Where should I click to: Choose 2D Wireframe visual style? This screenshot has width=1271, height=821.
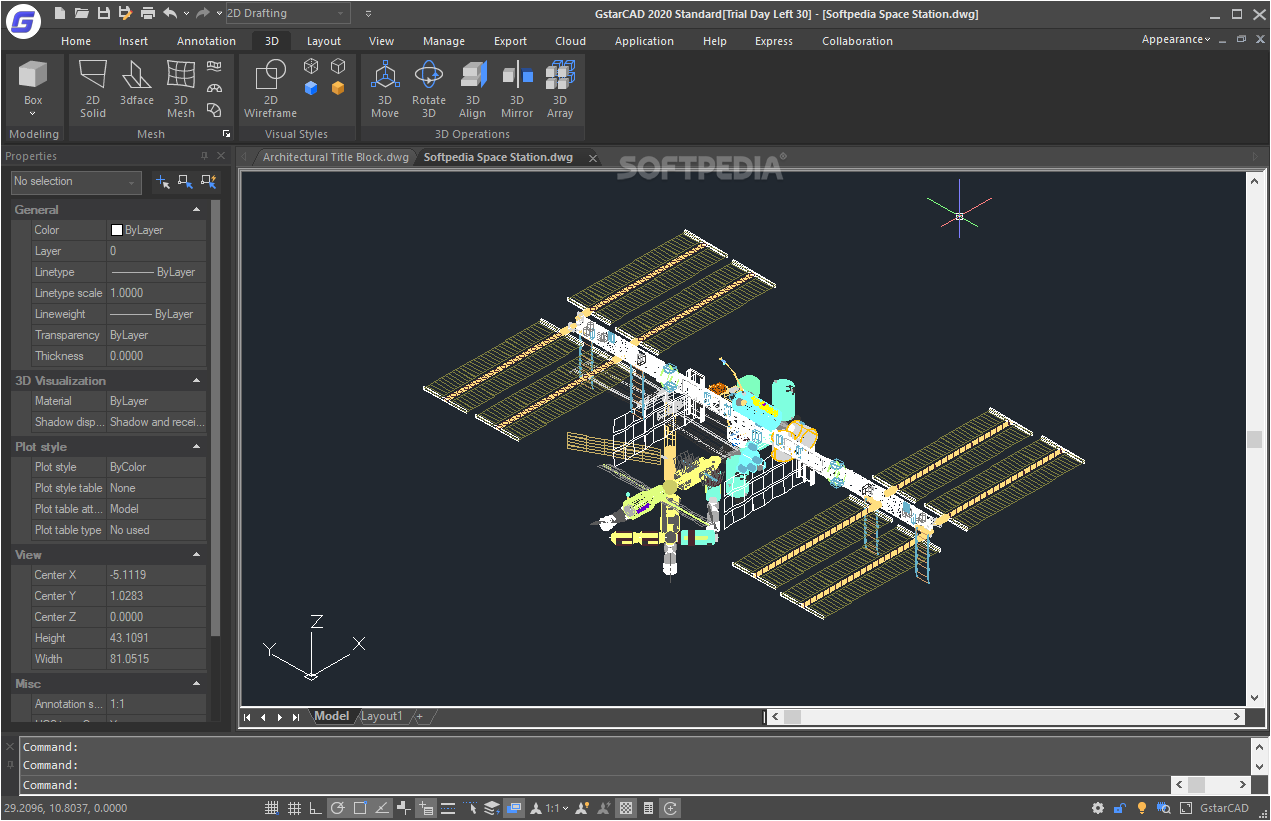pyautogui.click(x=270, y=88)
